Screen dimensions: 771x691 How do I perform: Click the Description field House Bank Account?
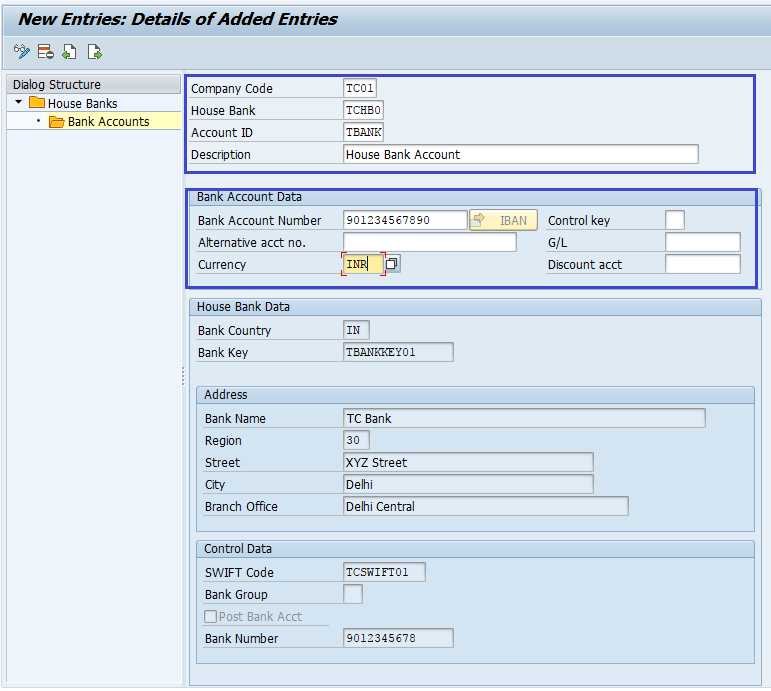[521, 154]
